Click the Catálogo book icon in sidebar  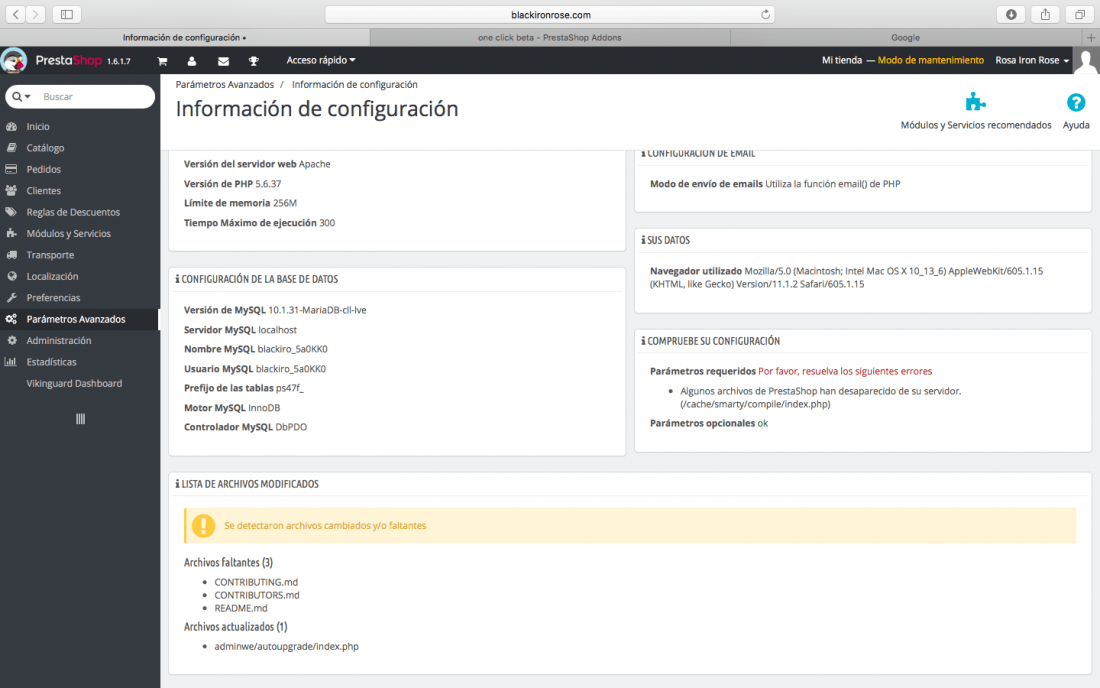click(11, 148)
